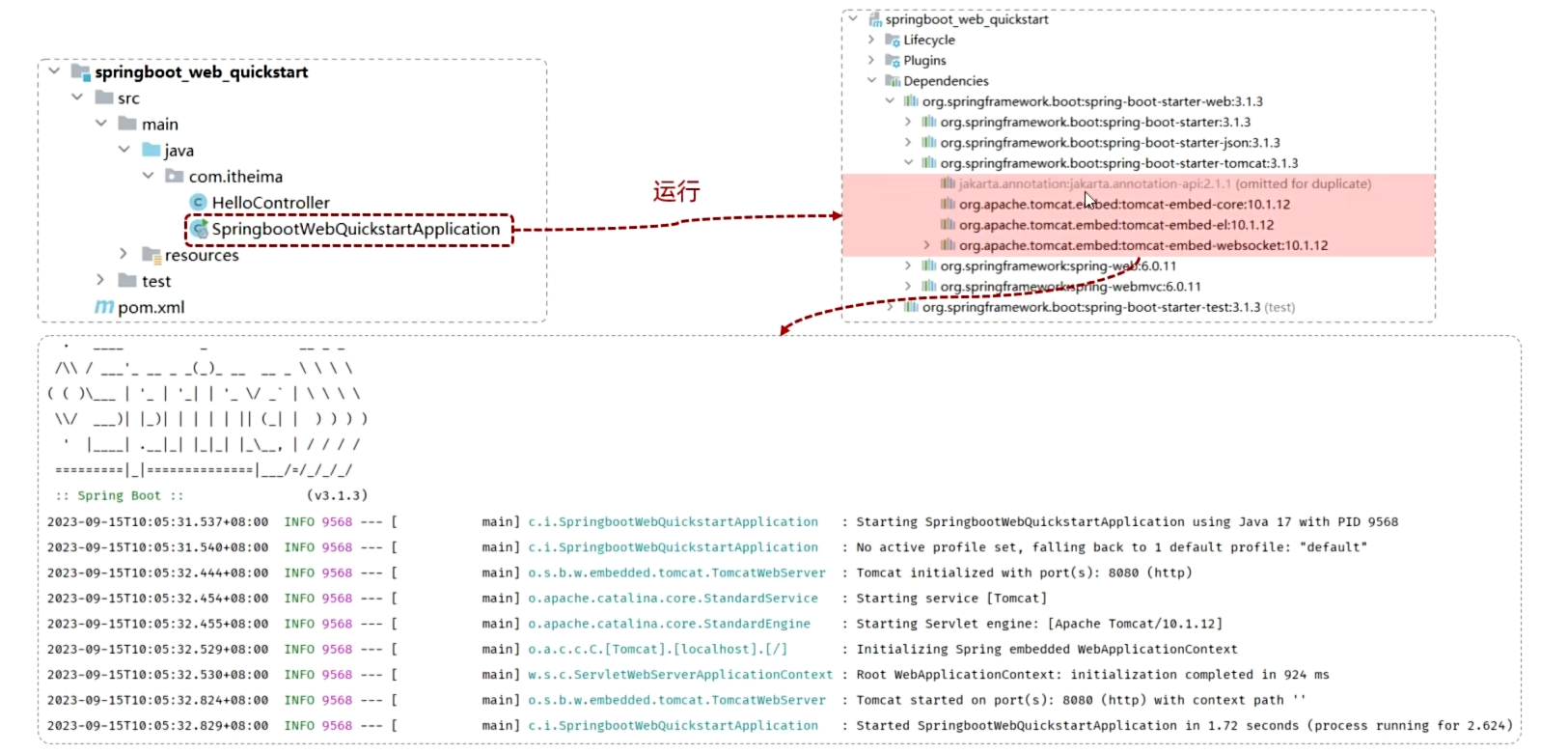Click the SpringbootWebQuickstartApplication run-class icon
This screenshot has width=1568, height=754.
(x=199, y=229)
